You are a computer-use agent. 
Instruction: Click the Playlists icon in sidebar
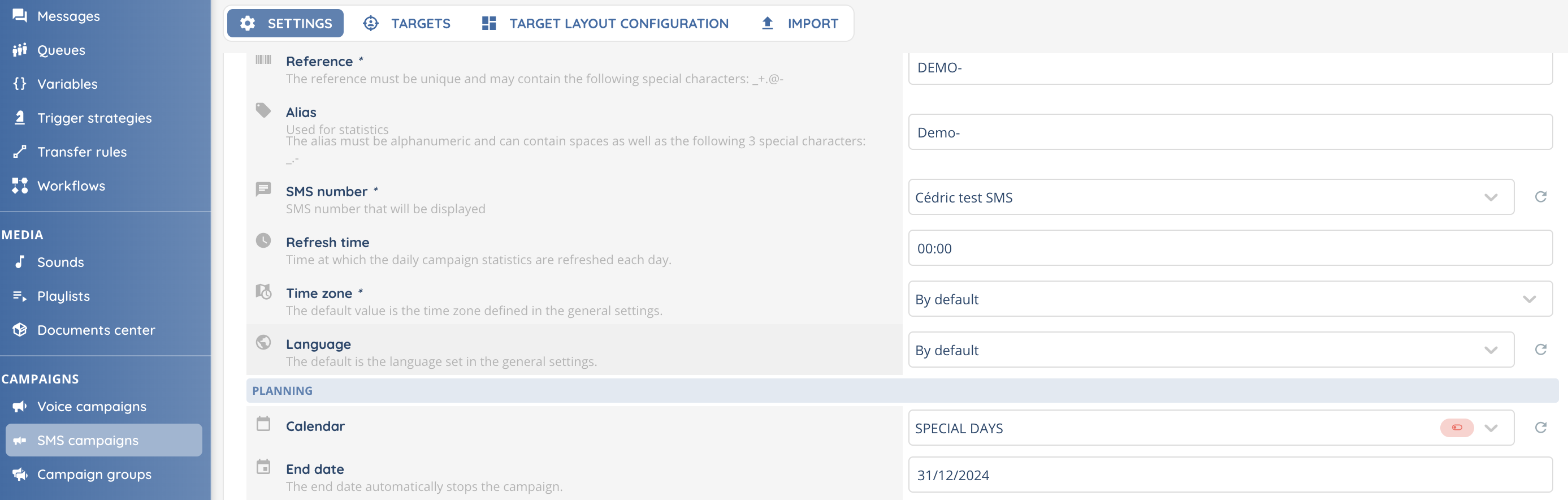point(19,296)
